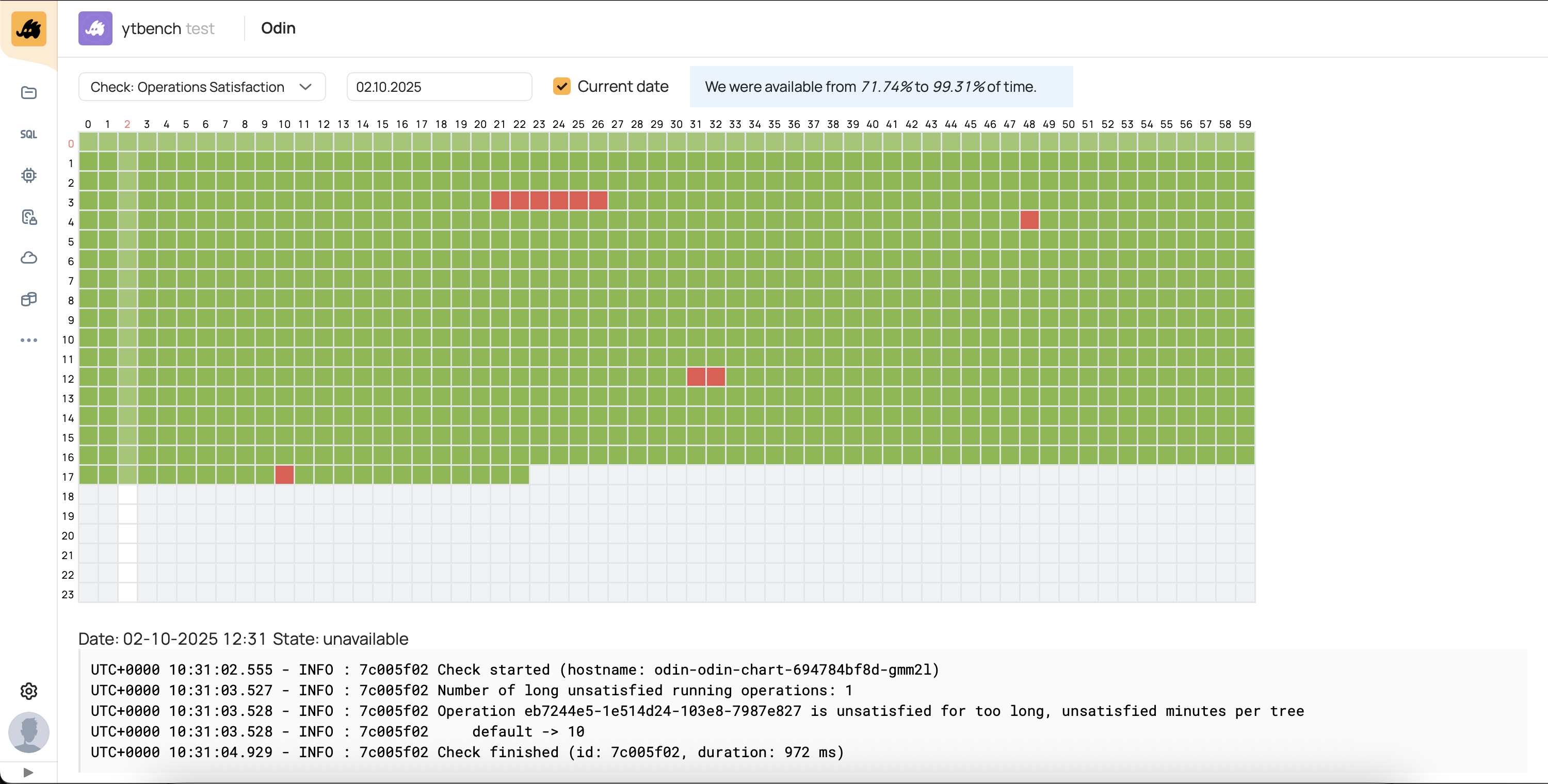Click the date field showing 02.10.2025
Screen dimensions: 1548x784
(x=439, y=87)
